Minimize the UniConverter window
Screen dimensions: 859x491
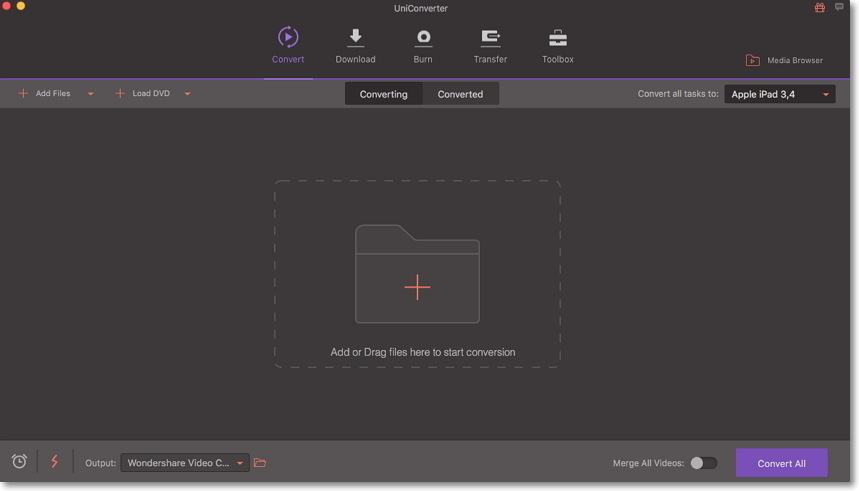21,5
